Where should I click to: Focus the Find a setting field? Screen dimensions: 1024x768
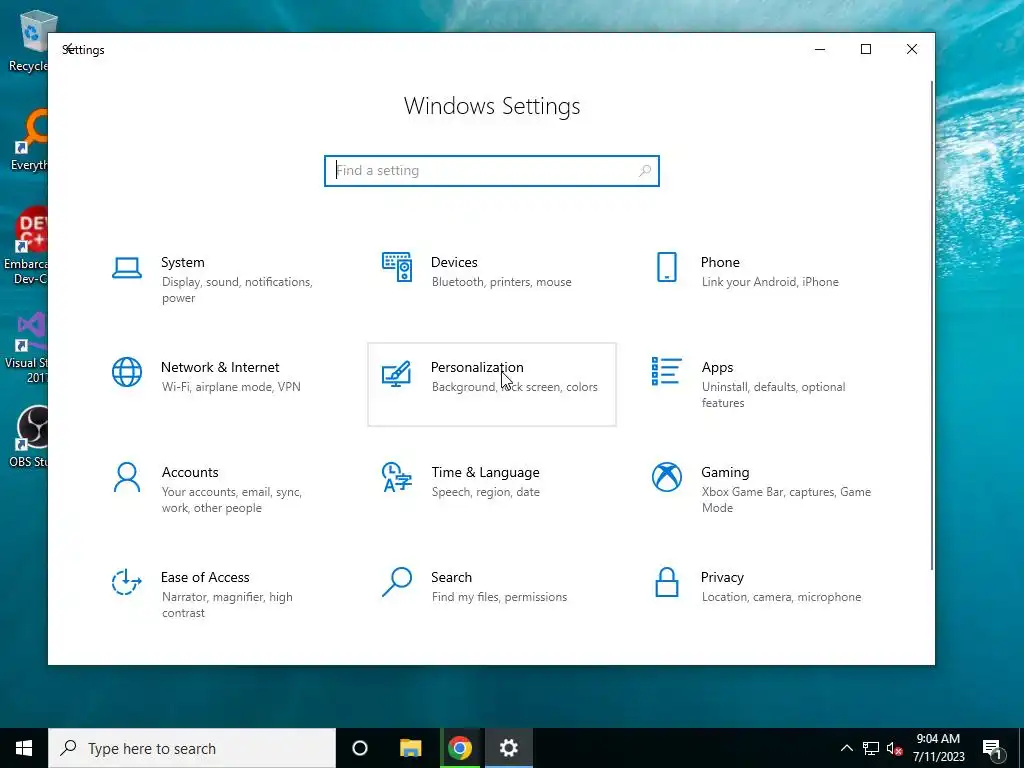(492, 170)
